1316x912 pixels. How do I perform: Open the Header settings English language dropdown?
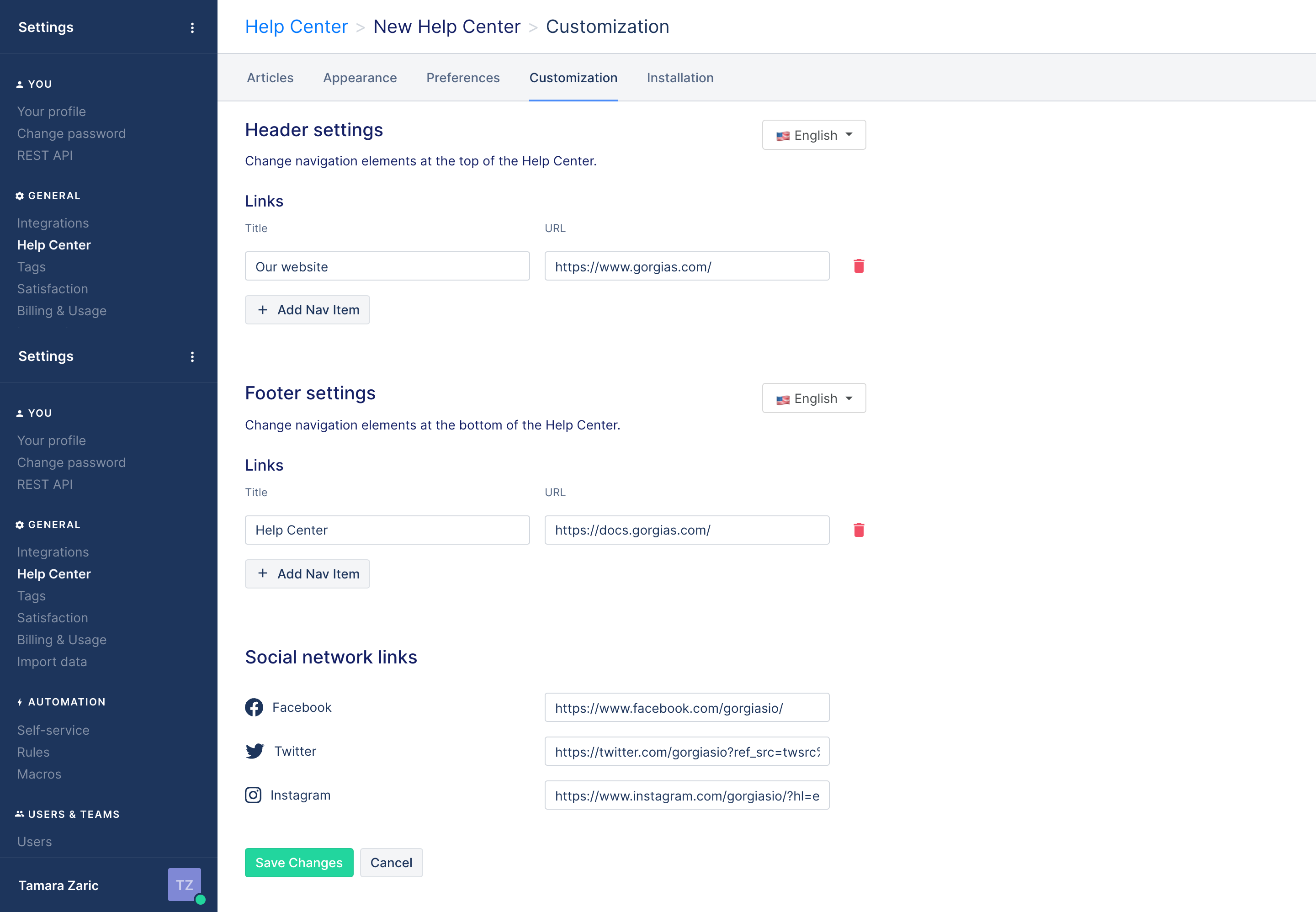pos(814,135)
